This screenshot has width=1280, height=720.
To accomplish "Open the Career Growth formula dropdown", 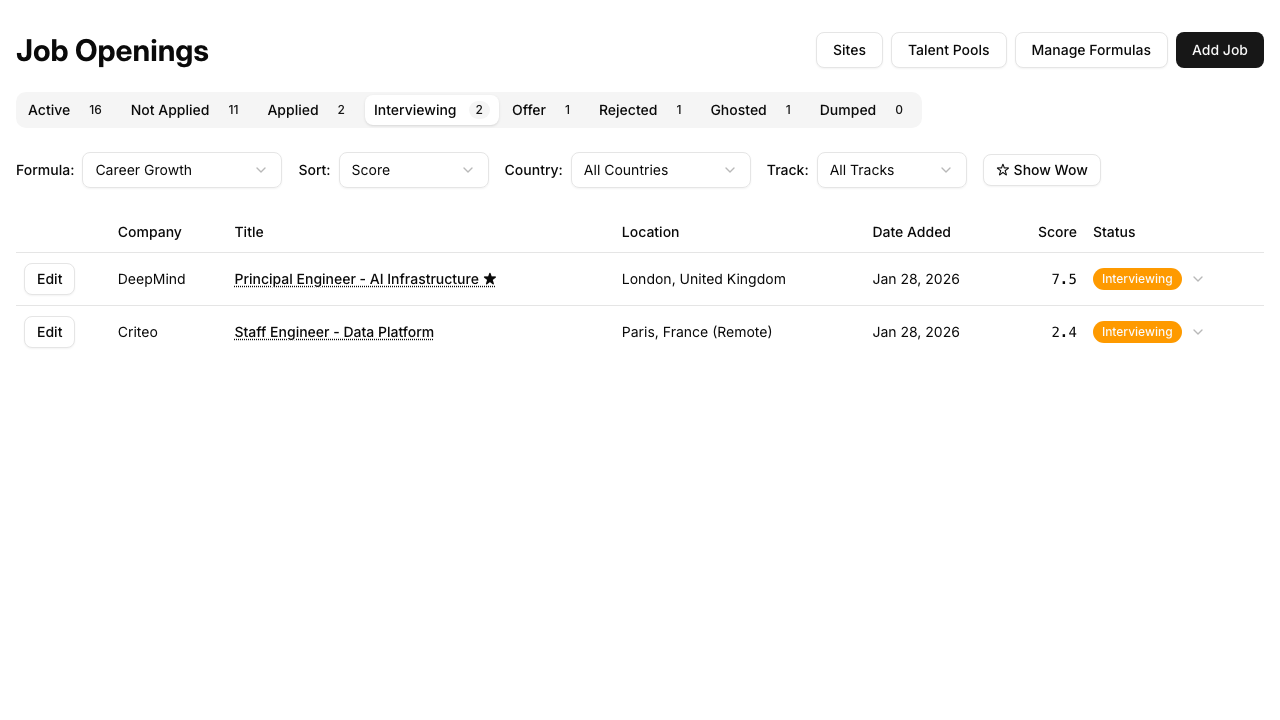I will click(181, 170).
